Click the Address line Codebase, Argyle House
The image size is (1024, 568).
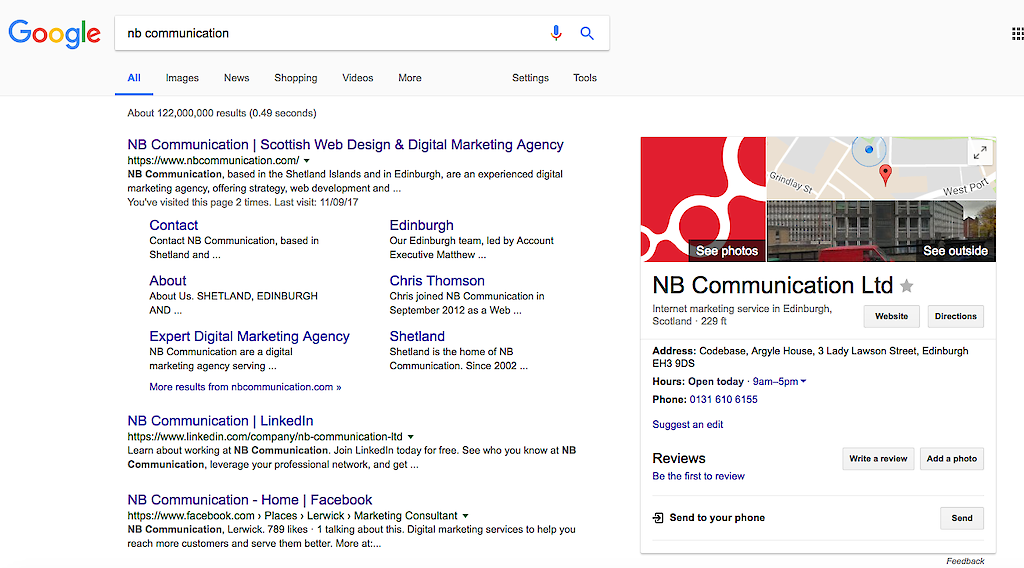point(810,357)
